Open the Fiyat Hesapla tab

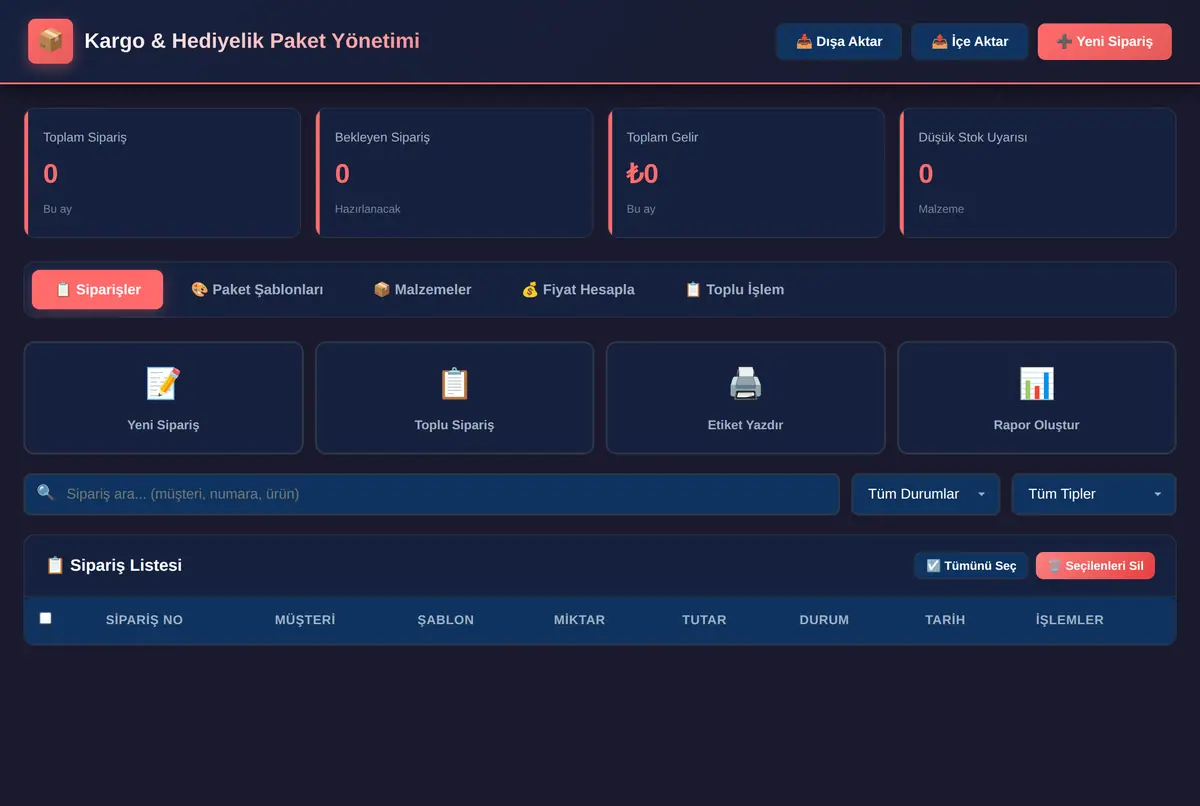pyautogui.click(x=578, y=289)
